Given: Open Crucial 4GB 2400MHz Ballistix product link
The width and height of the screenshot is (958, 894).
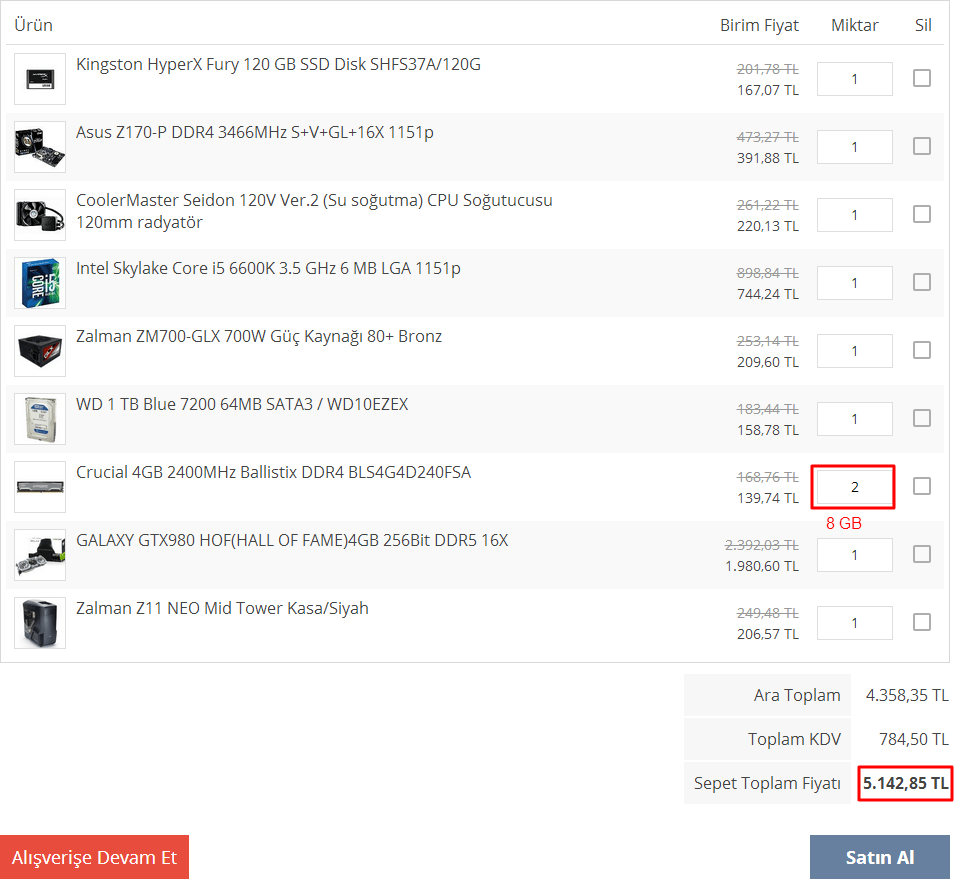Looking at the screenshot, I should (x=273, y=472).
